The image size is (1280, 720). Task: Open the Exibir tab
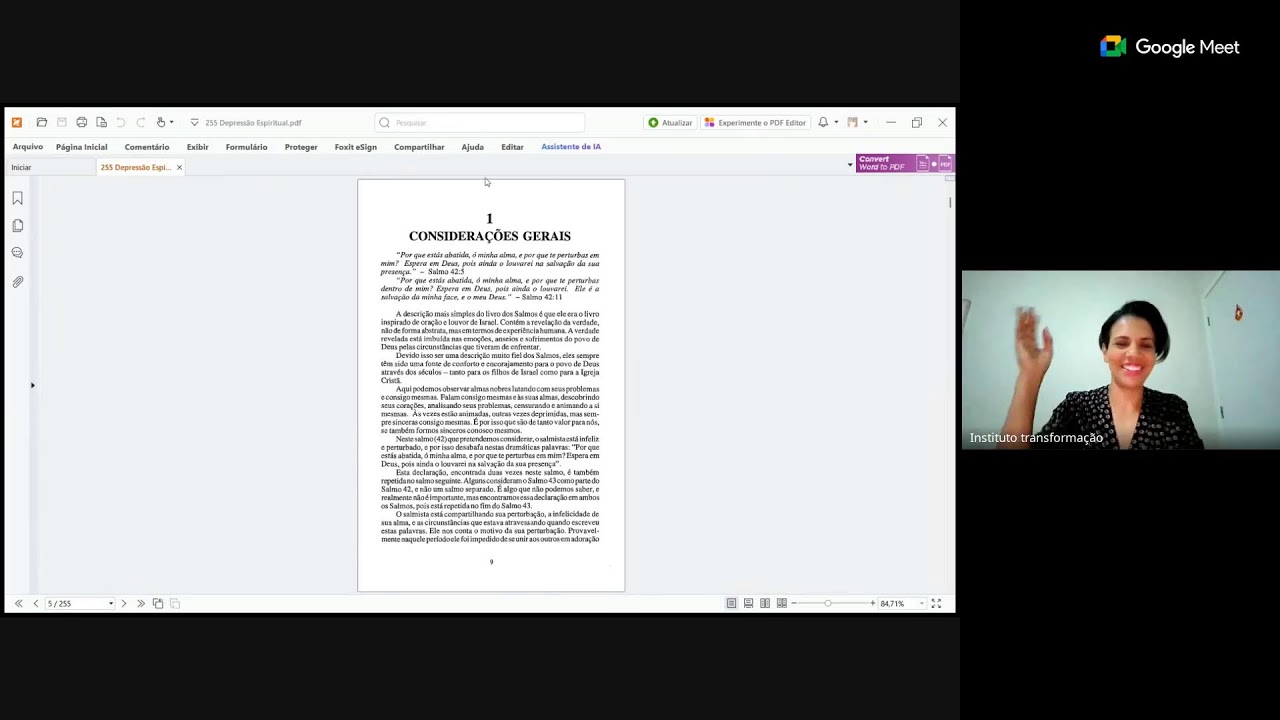(197, 147)
